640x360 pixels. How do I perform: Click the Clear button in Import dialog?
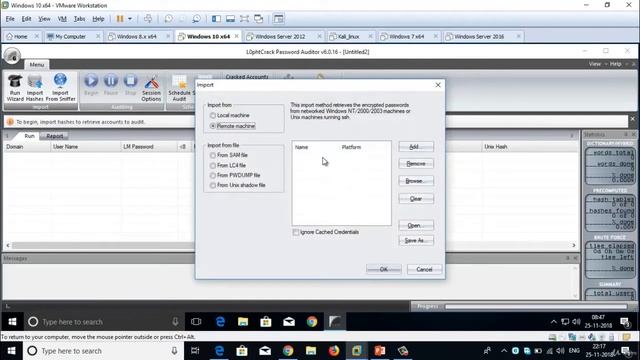pyautogui.click(x=416, y=199)
